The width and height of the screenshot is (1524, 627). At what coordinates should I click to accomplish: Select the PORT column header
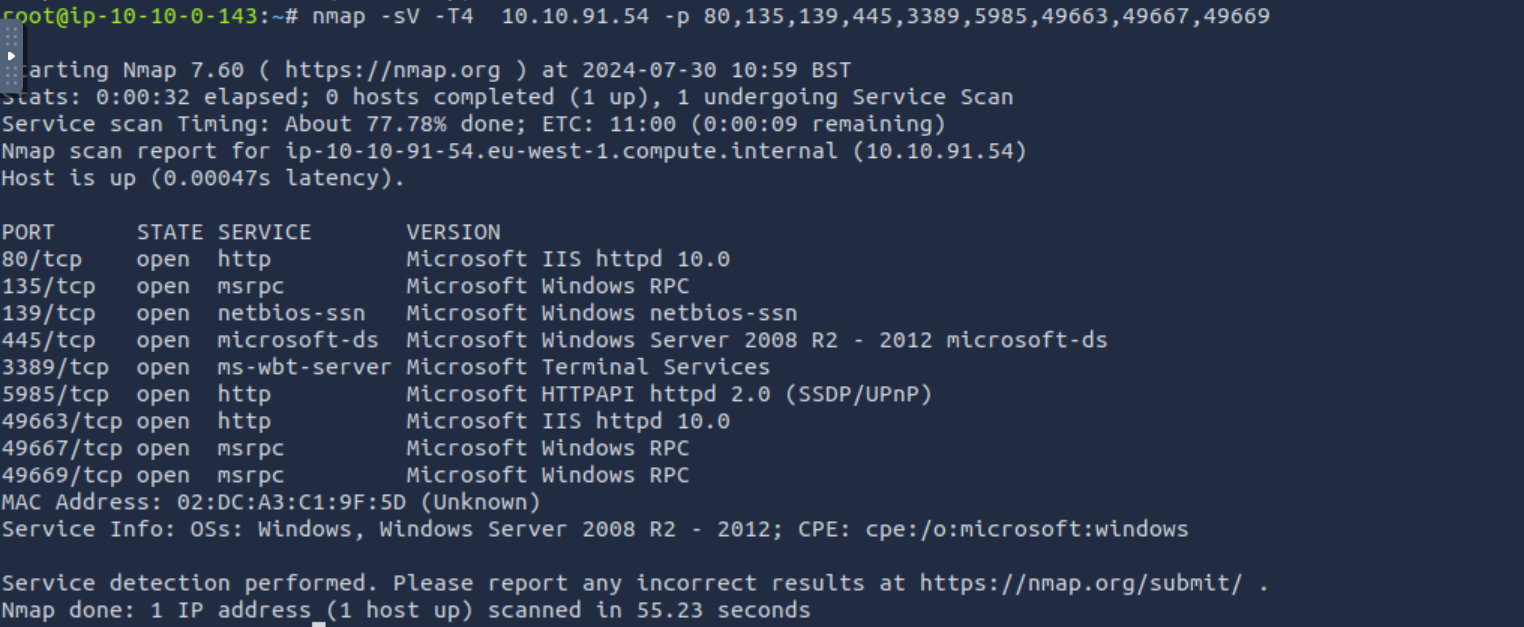coord(28,232)
